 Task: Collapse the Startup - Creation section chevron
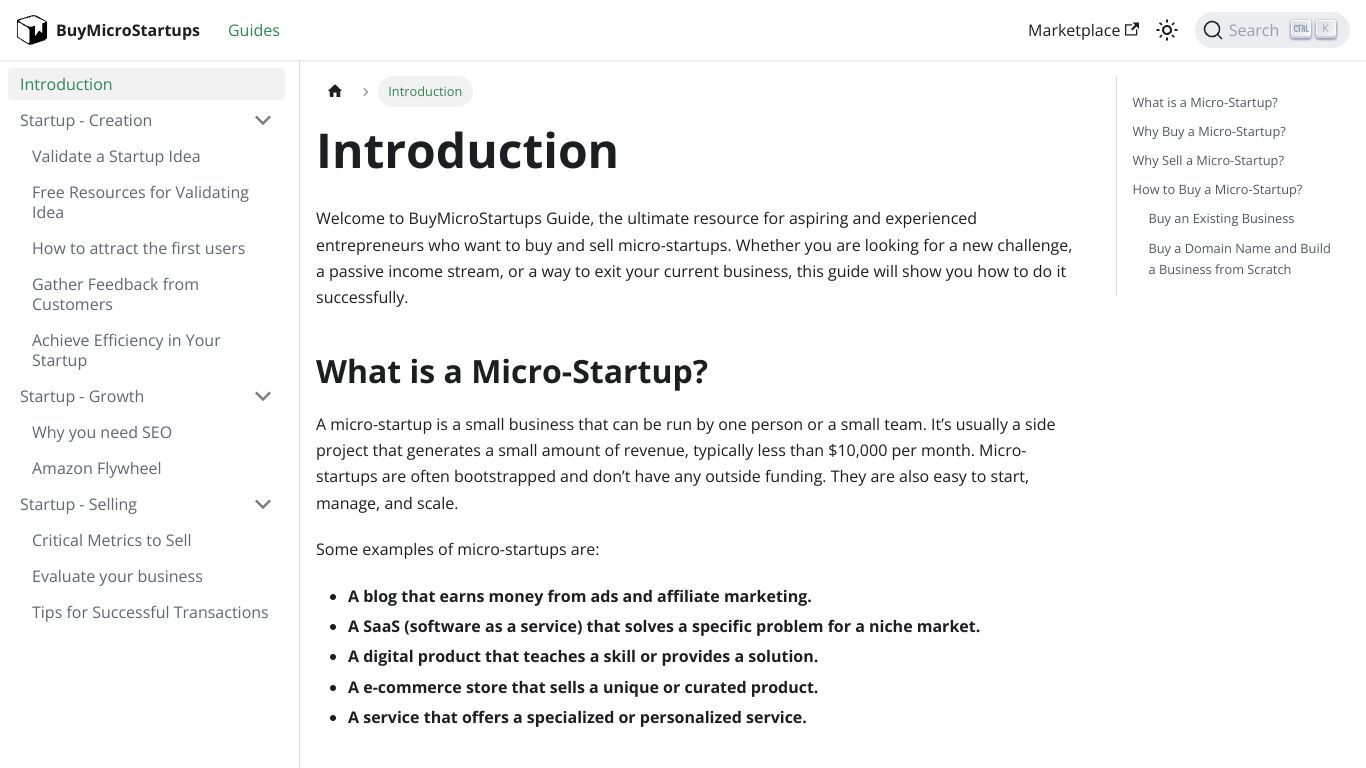(263, 120)
